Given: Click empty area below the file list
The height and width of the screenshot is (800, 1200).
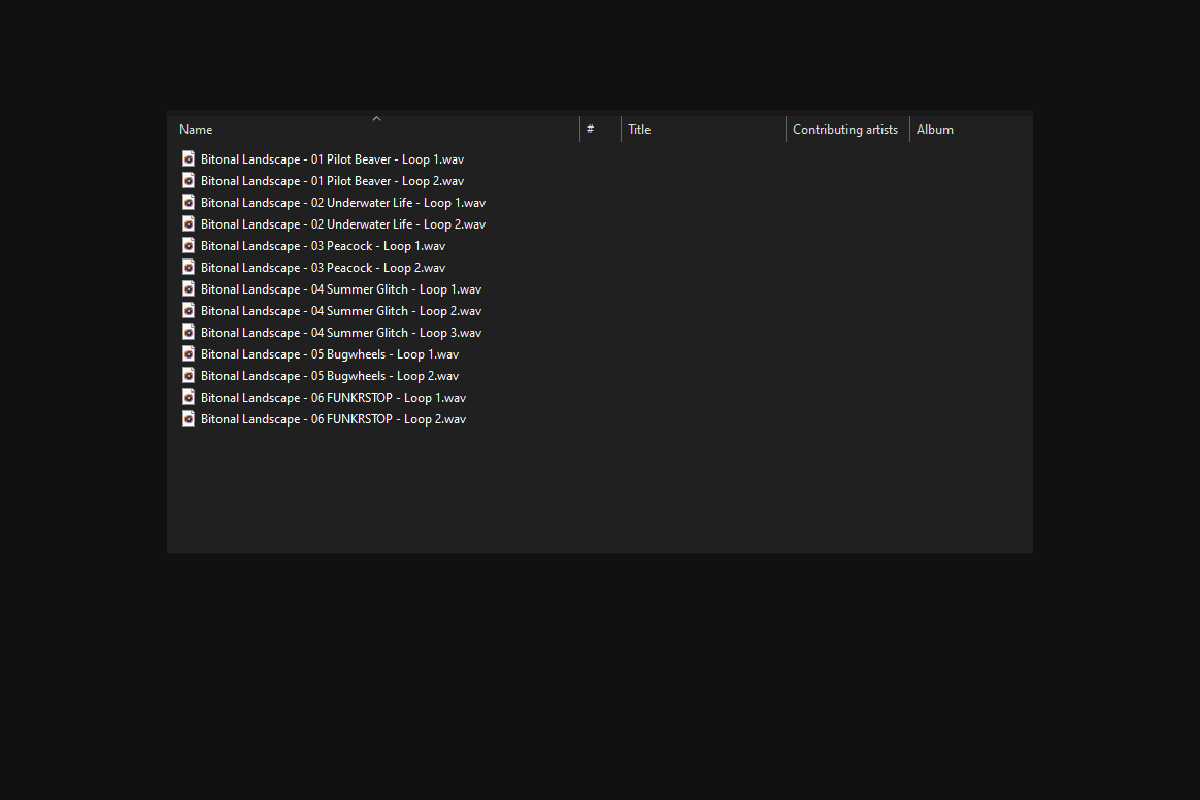Looking at the screenshot, I should 600,490.
